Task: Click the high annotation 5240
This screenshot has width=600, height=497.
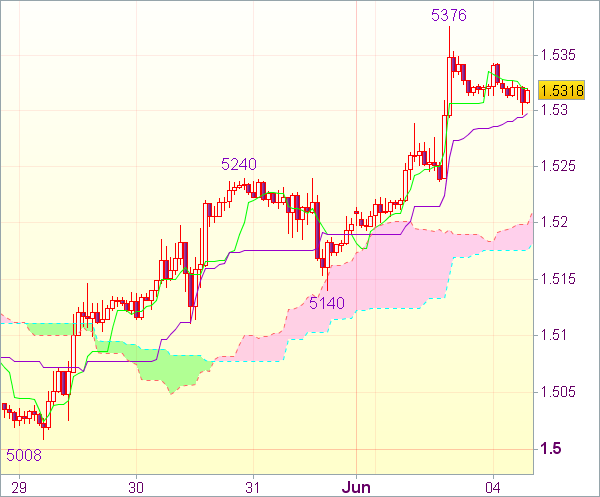Action: (x=239, y=165)
